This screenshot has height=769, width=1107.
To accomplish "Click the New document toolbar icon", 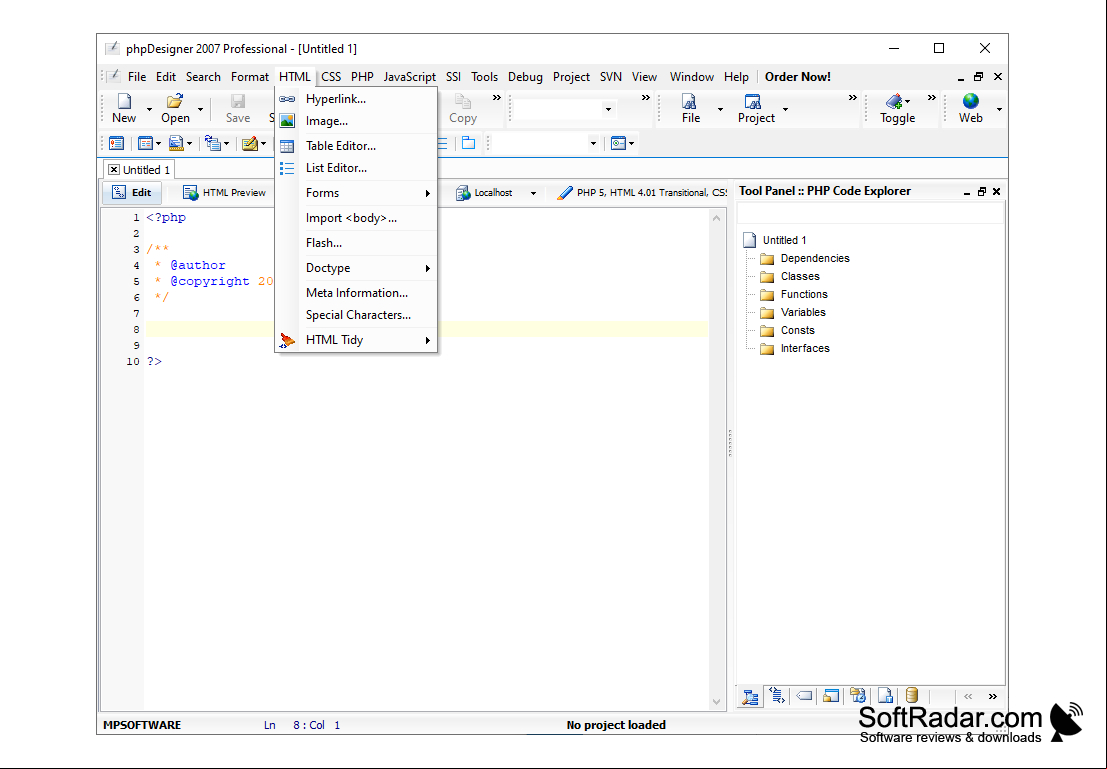I will 124,101.
